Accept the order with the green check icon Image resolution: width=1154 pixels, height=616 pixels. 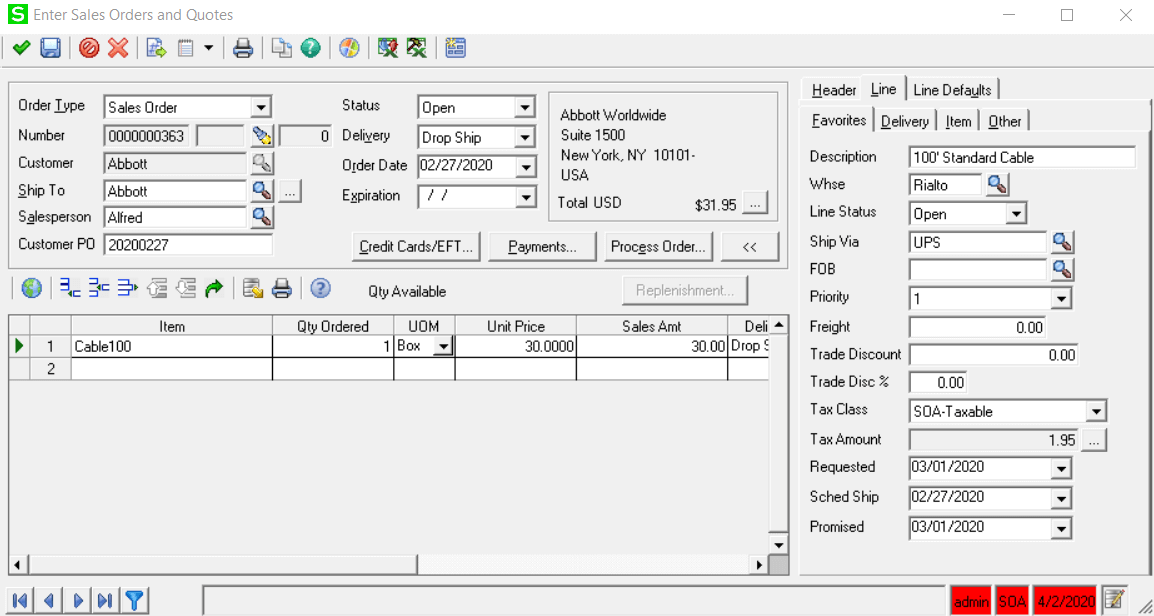coord(22,47)
